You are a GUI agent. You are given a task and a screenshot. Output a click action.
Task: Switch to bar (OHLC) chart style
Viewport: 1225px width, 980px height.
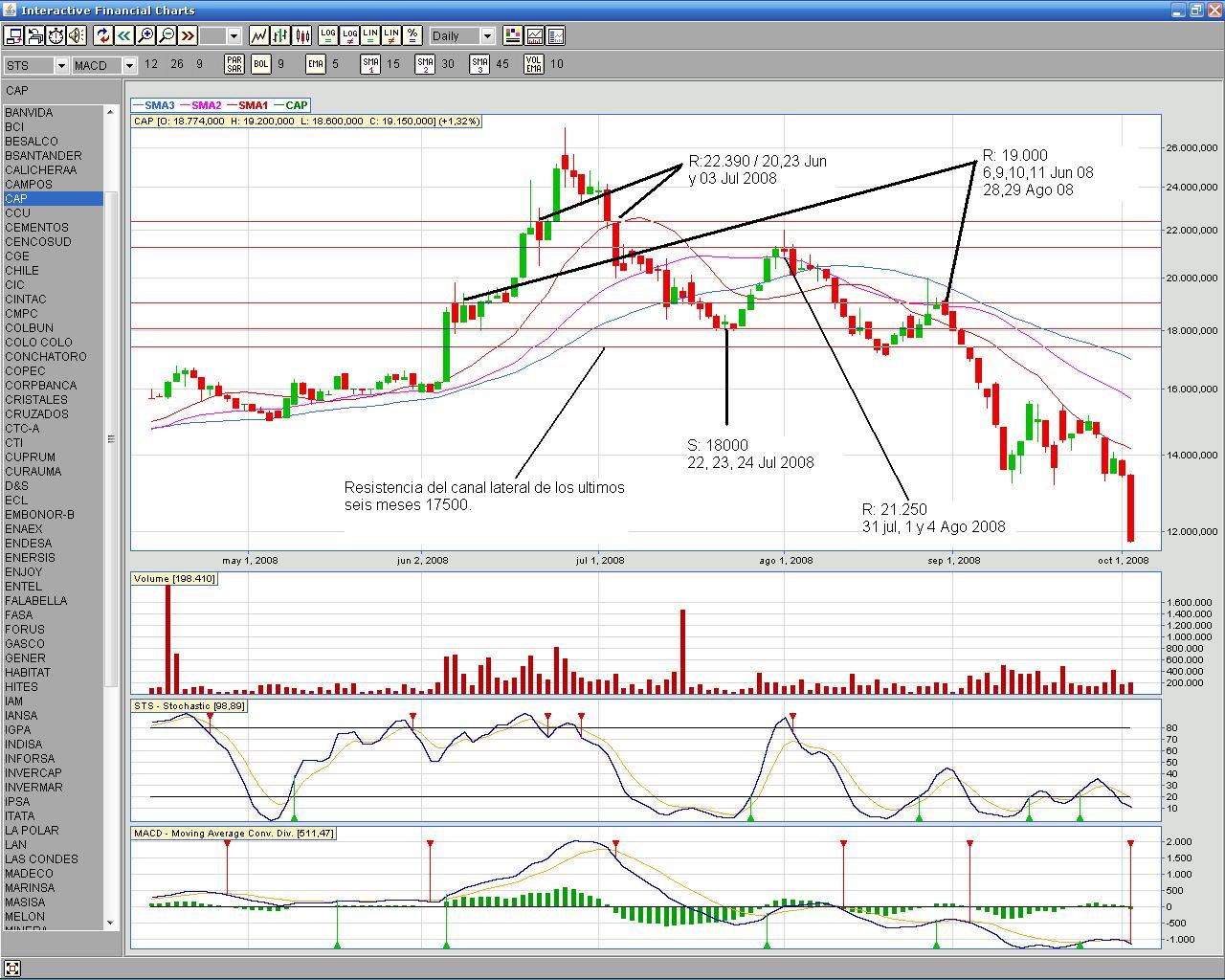(x=280, y=35)
